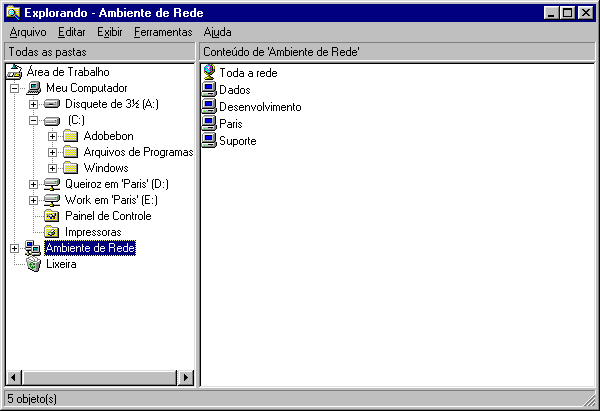600x411 pixels.
Task: Minimize the Explorando window
Action: click(x=551, y=13)
